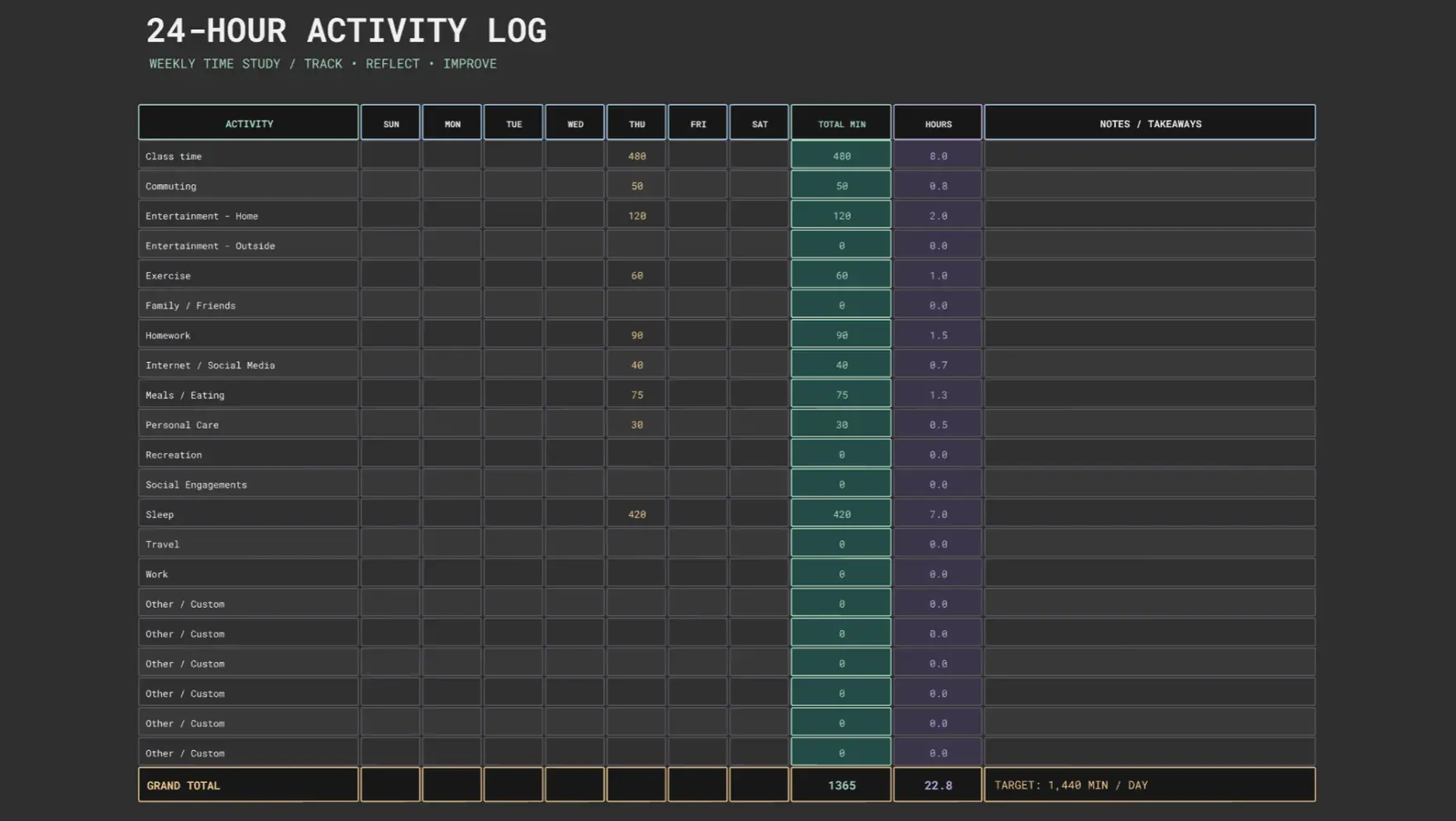Select the TUE column header
Screen dimensions: 1456x821
(513, 123)
